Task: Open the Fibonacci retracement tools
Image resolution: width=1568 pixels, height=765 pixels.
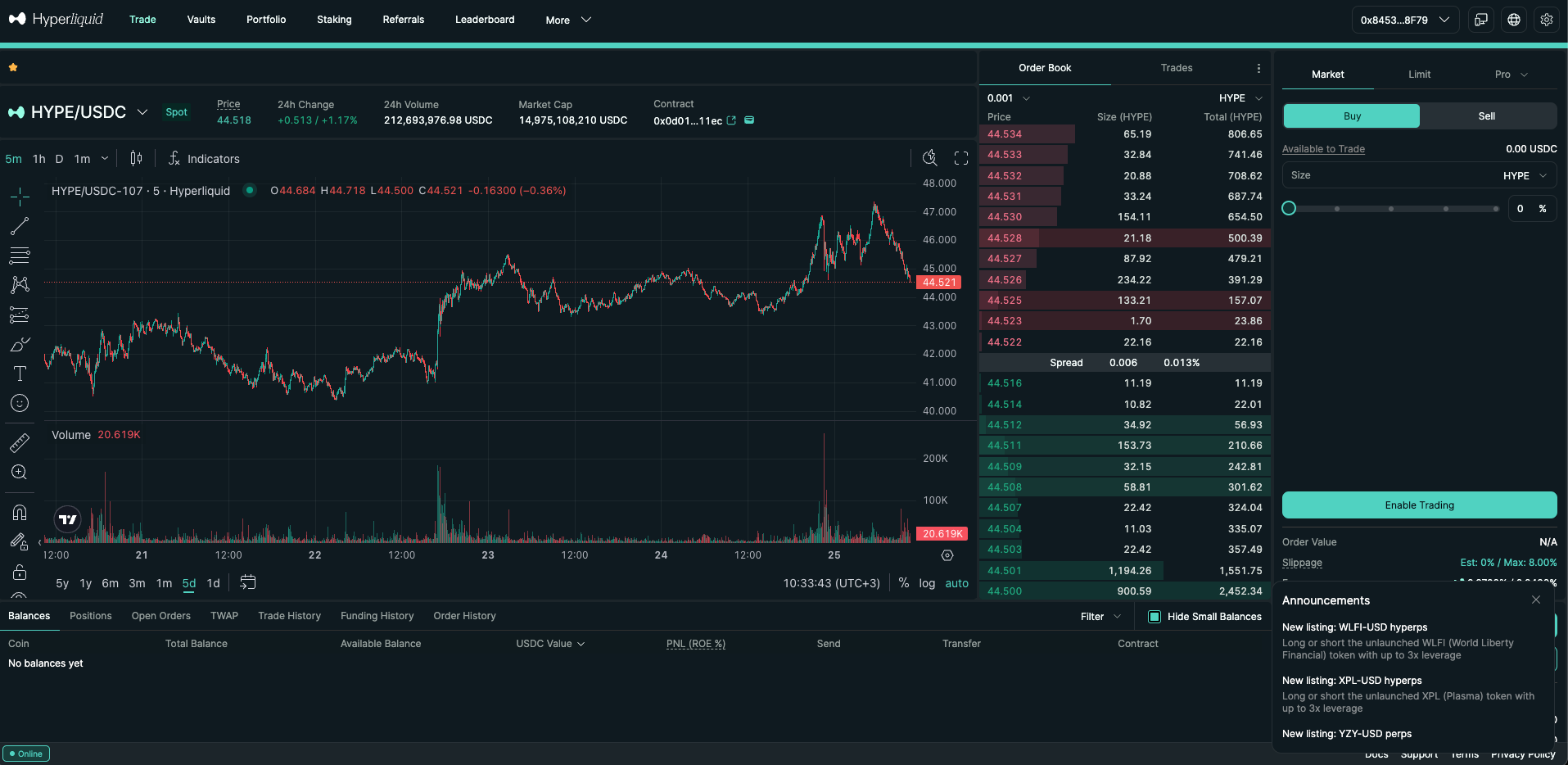Action: [x=20, y=256]
